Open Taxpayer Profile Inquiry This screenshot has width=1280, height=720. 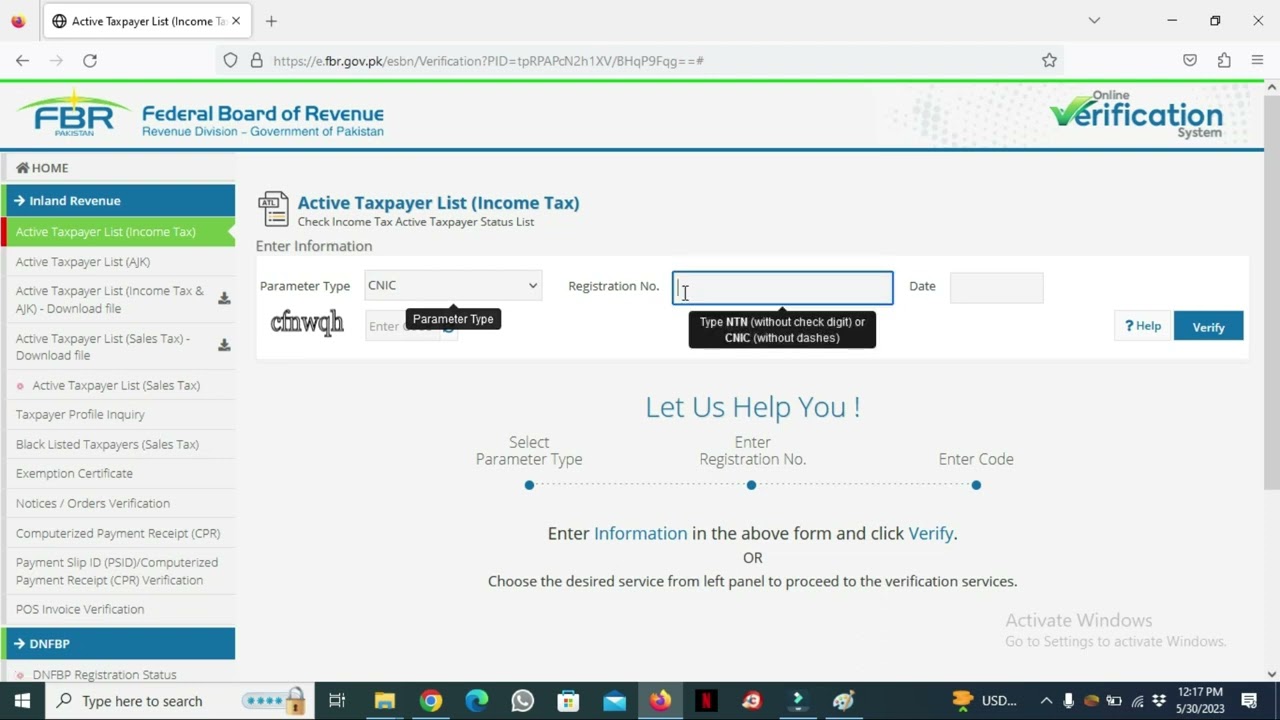[x=80, y=414]
